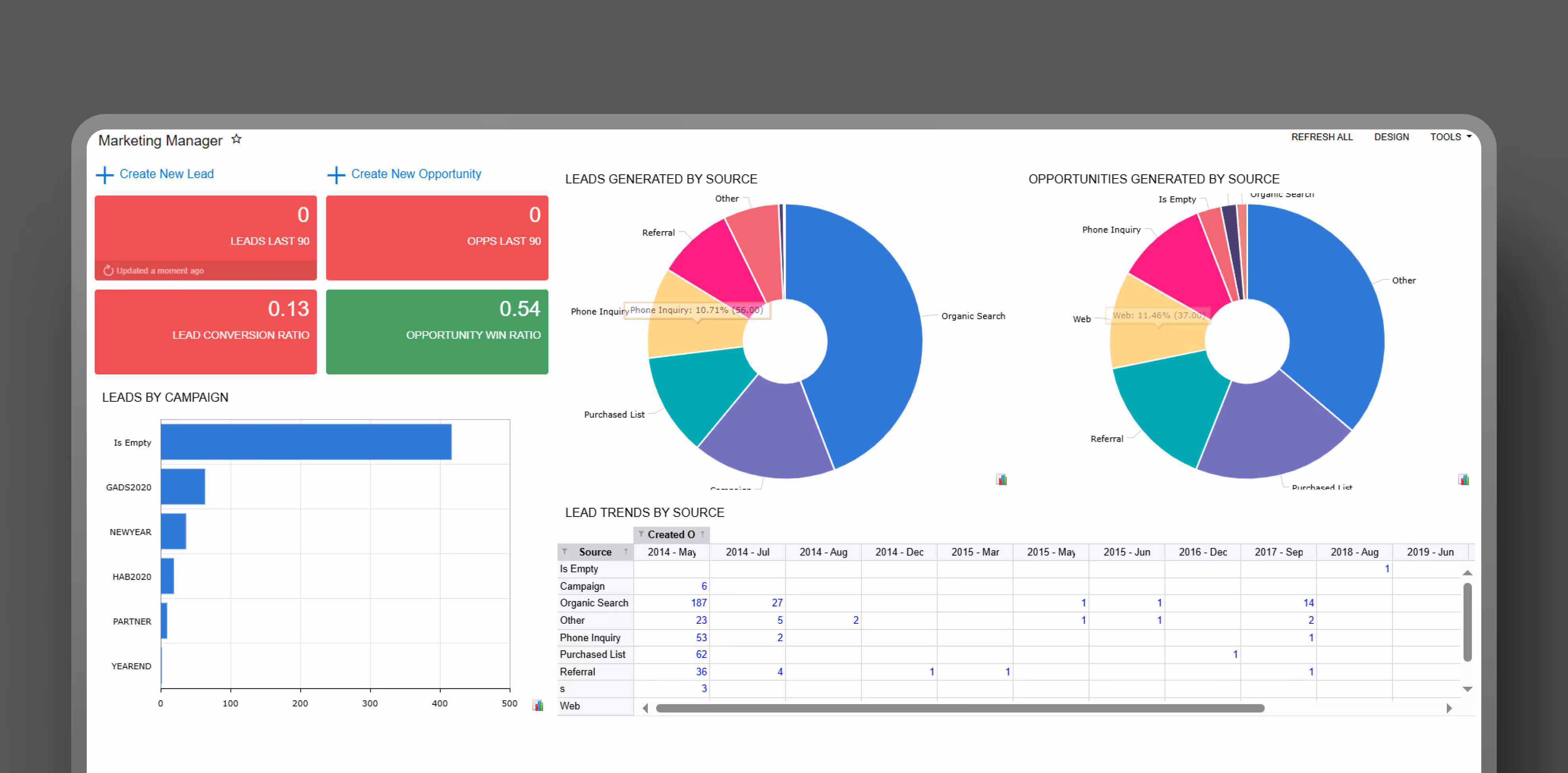This screenshot has height=773, width=1568.
Task: Click the sort arrow on Source header
Action: (x=626, y=551)
